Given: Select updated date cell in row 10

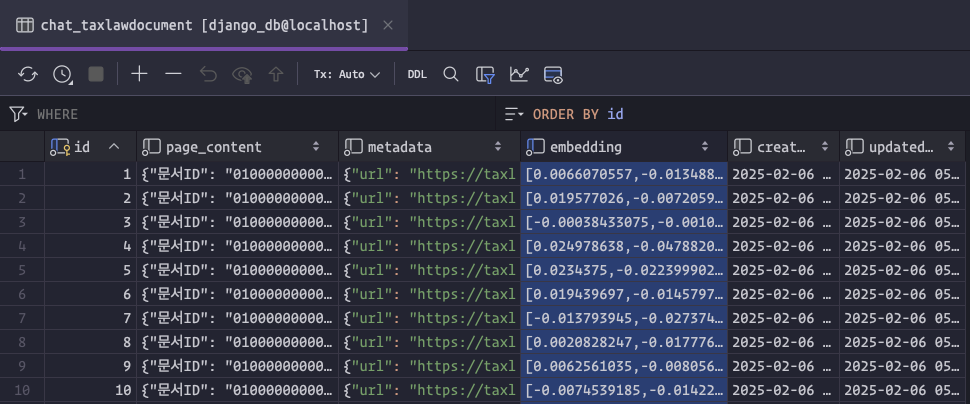Looking at the screenshot, I should (x=902, y=390).
